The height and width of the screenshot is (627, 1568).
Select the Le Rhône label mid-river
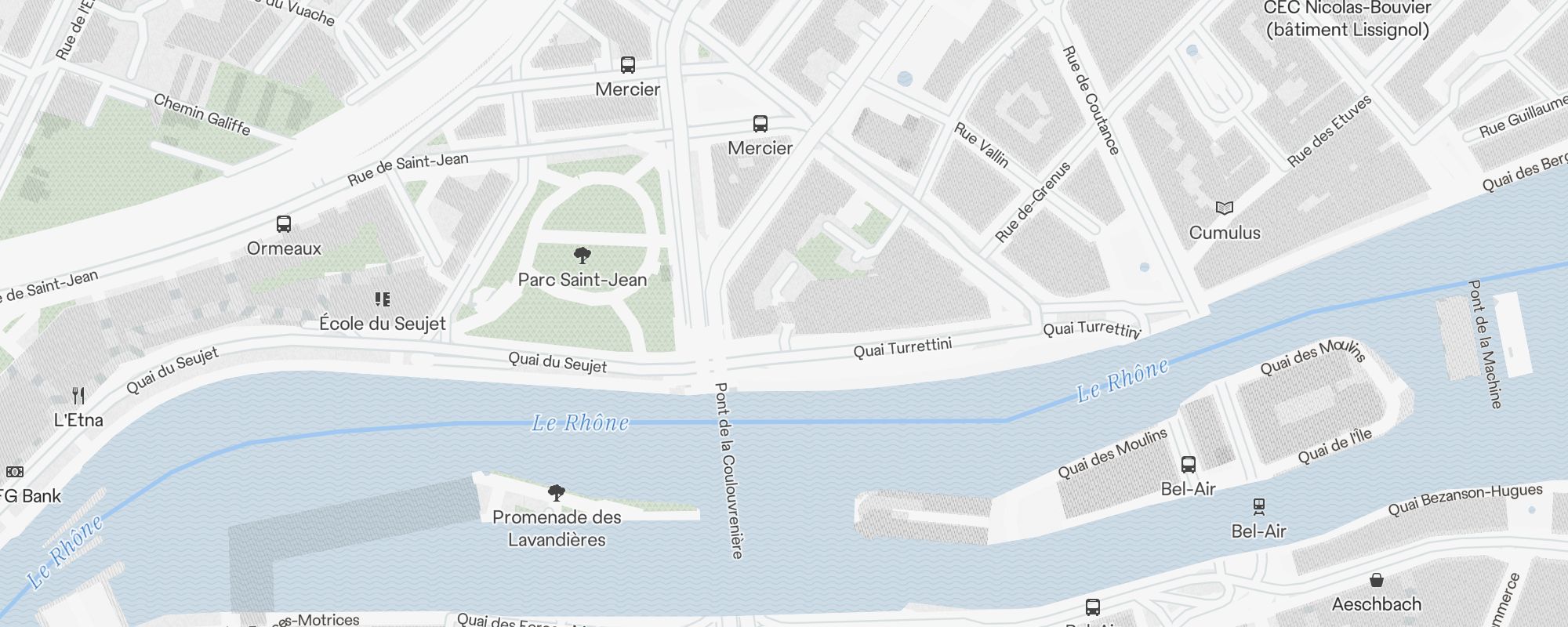[x=580, y=423]
